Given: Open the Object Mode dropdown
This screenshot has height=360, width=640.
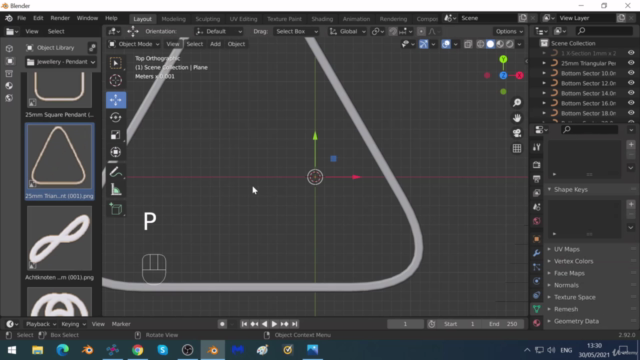Looking at the screenshot, I should pos(134,44).
